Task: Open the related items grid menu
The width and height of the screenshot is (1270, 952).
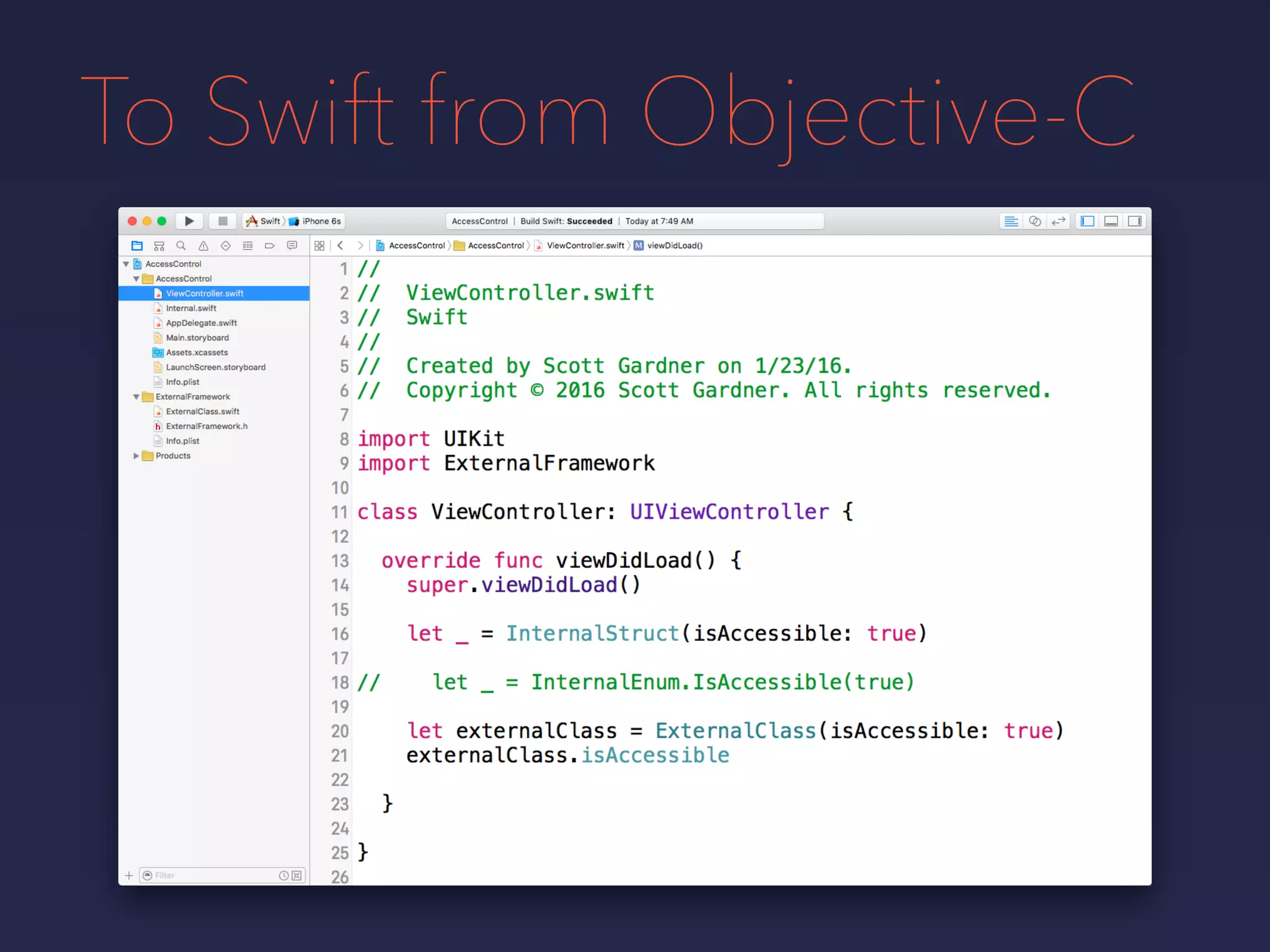Action: coord(319,246)
